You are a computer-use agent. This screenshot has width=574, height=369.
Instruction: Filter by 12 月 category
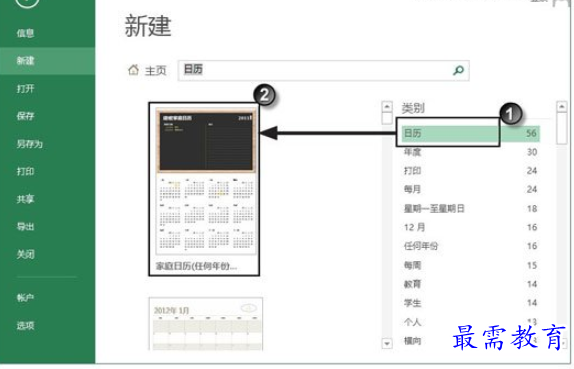(470, 227)
